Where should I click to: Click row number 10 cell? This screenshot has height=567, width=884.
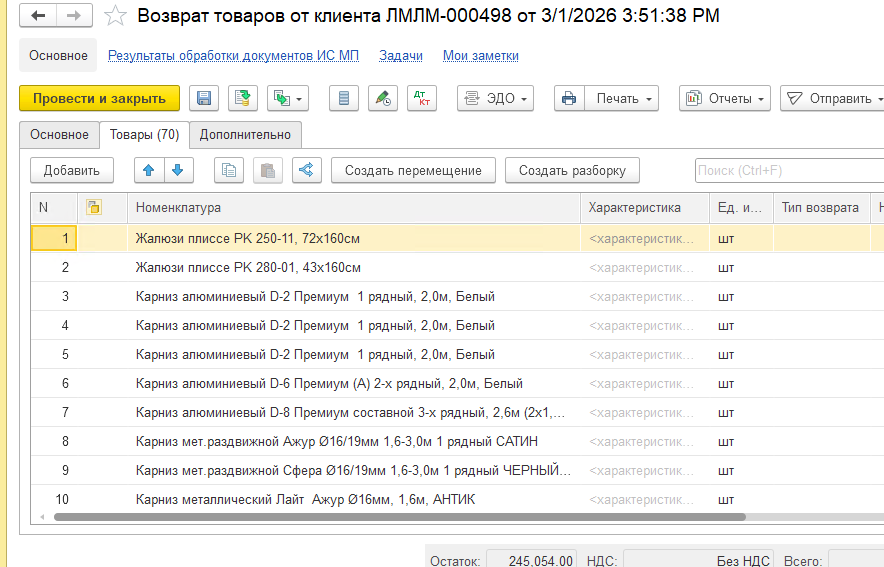(x=54, y=500)
